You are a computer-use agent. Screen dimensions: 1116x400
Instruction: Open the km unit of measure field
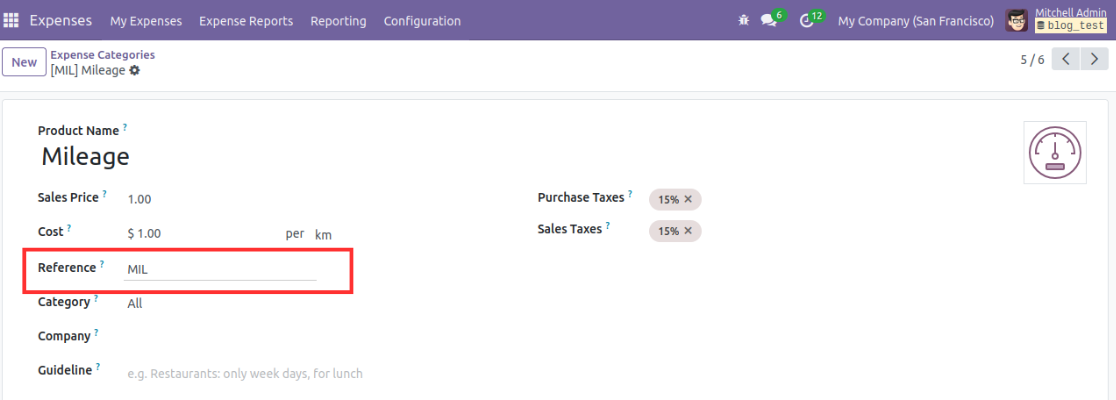pos(323,234)
